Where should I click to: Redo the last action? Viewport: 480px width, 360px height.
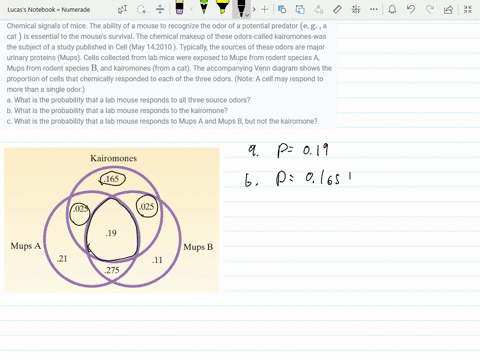[430, 9]
